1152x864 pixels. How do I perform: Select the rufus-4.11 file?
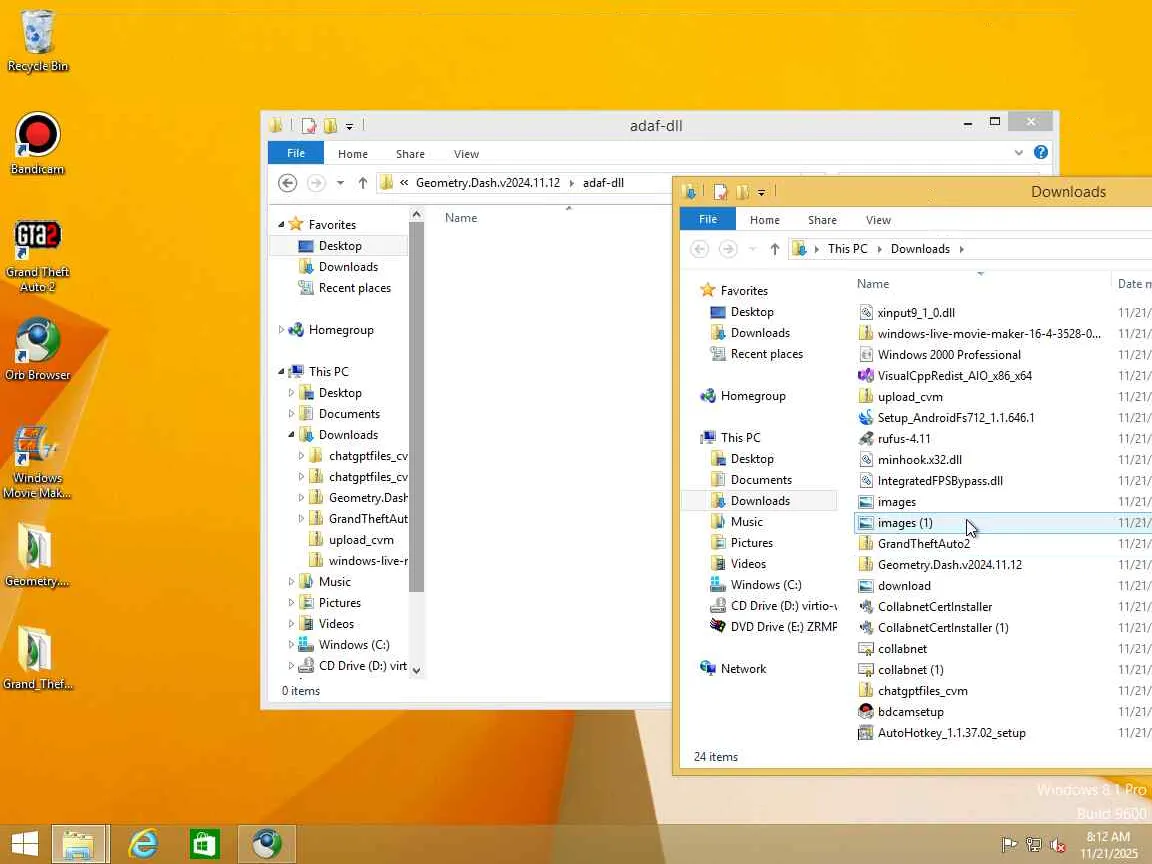pyautogui.click(x=904, y=439)
